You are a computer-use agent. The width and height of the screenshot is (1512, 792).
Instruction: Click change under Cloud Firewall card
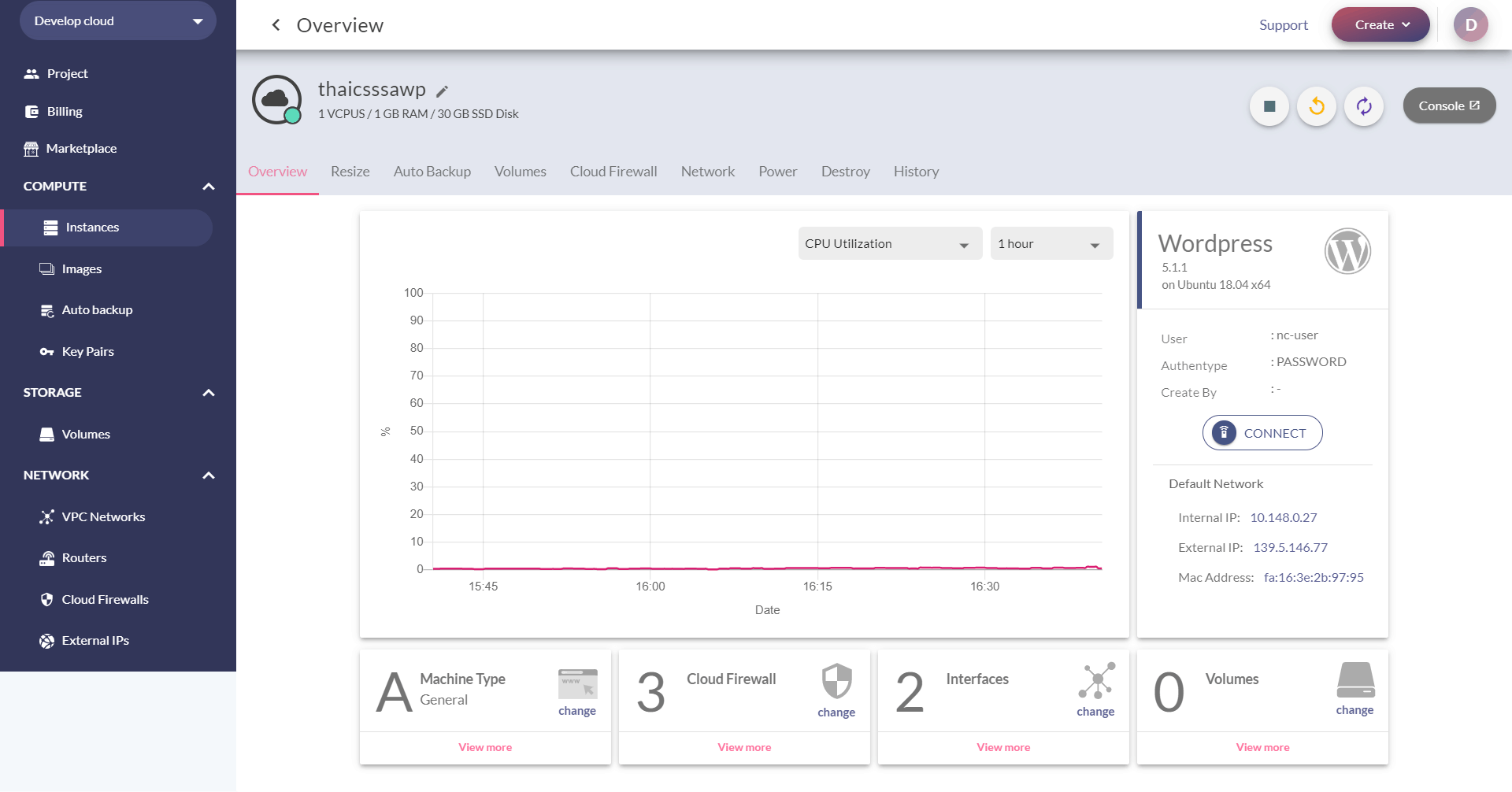point(836,712)
